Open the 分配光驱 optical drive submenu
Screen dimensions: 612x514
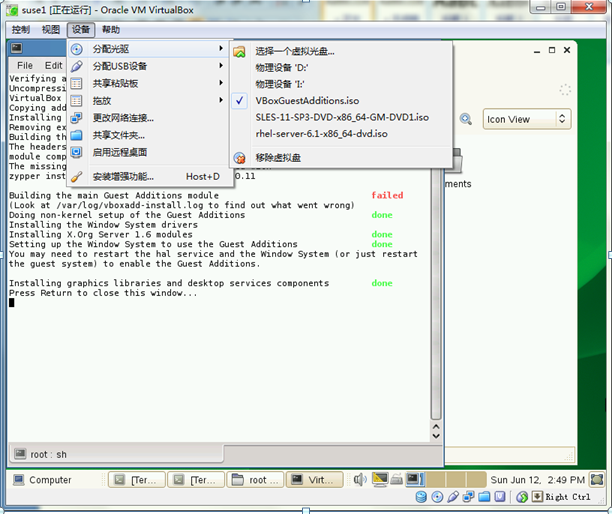(150, 49)
